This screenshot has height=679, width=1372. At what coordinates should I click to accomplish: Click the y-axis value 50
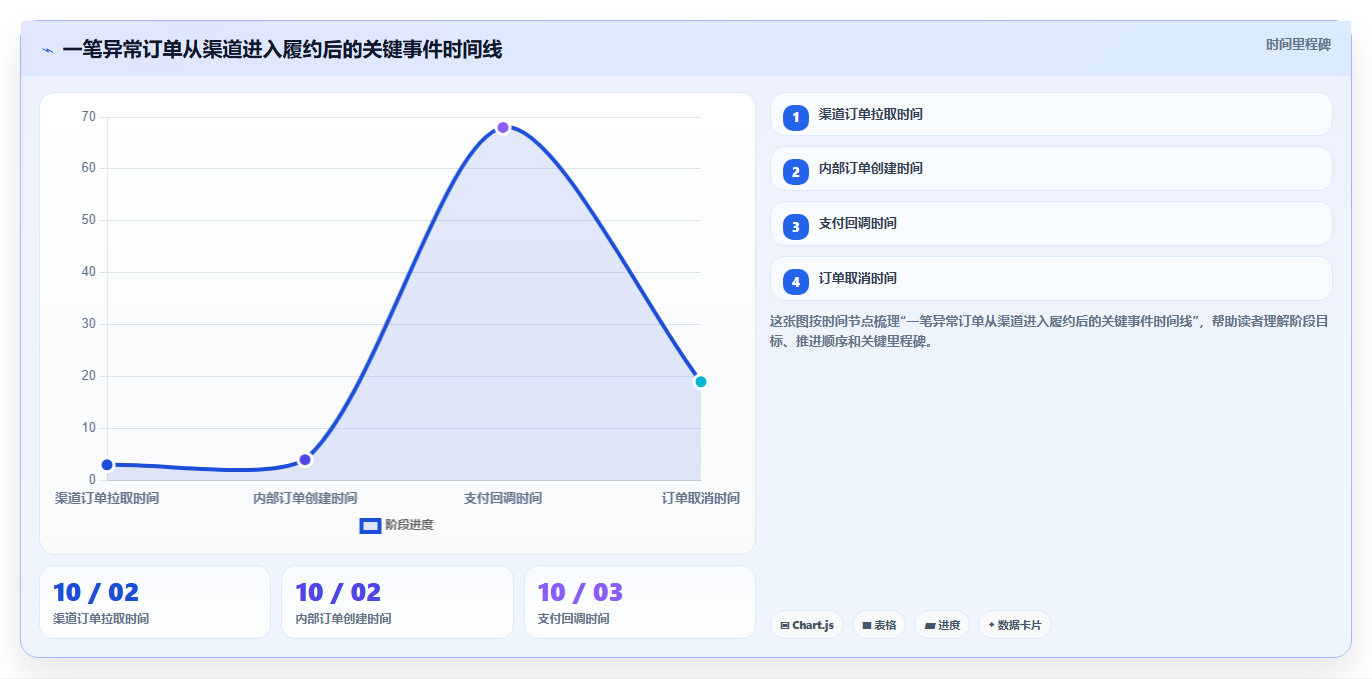coord(89,220)
